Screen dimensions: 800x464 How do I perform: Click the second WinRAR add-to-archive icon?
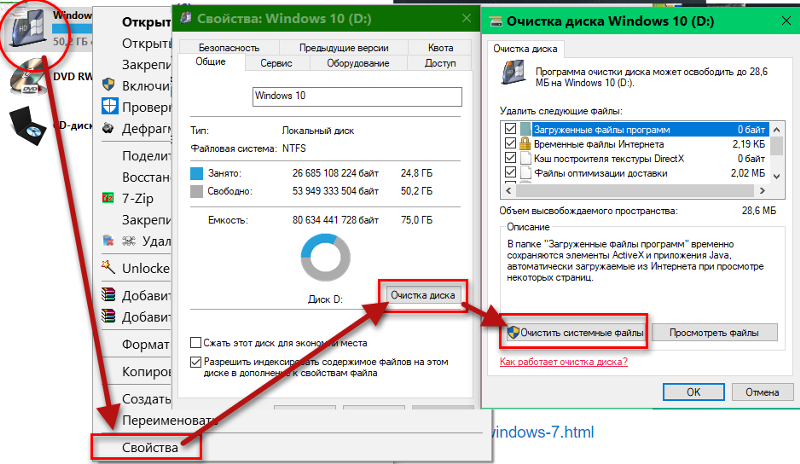click(108, 316)
